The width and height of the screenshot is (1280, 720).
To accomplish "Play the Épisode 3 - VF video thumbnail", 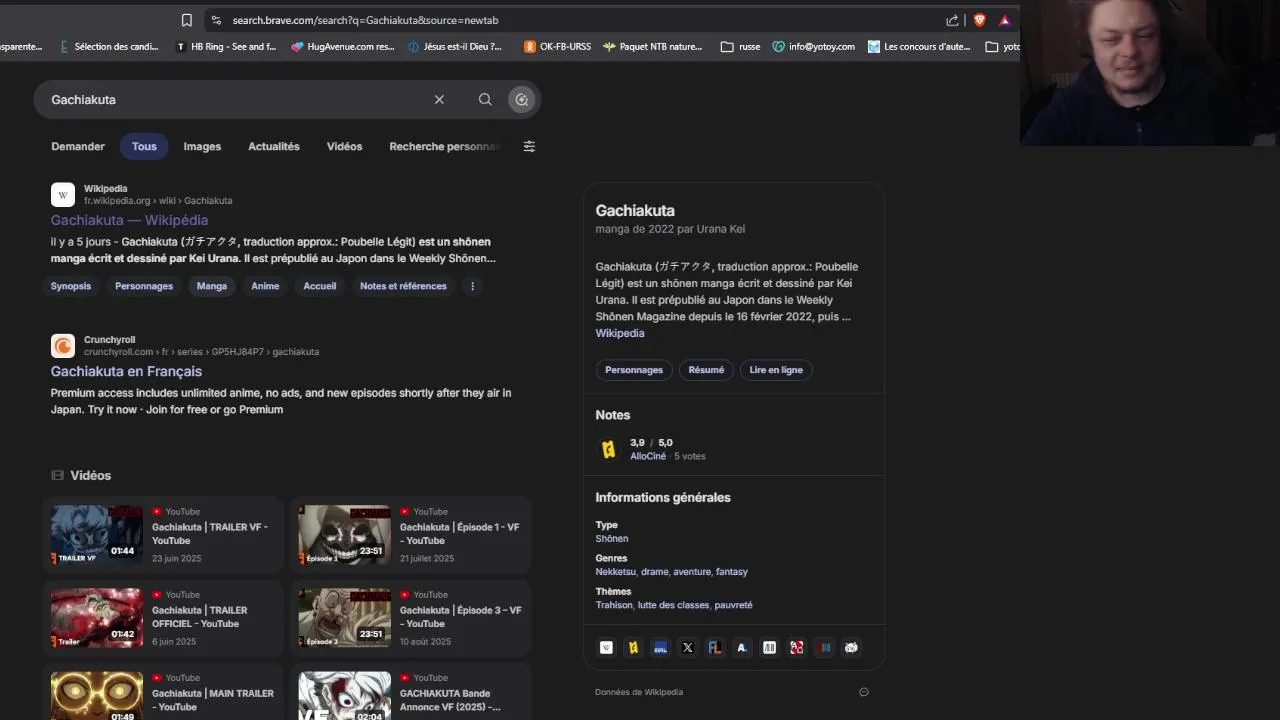I will coord(345,617).
